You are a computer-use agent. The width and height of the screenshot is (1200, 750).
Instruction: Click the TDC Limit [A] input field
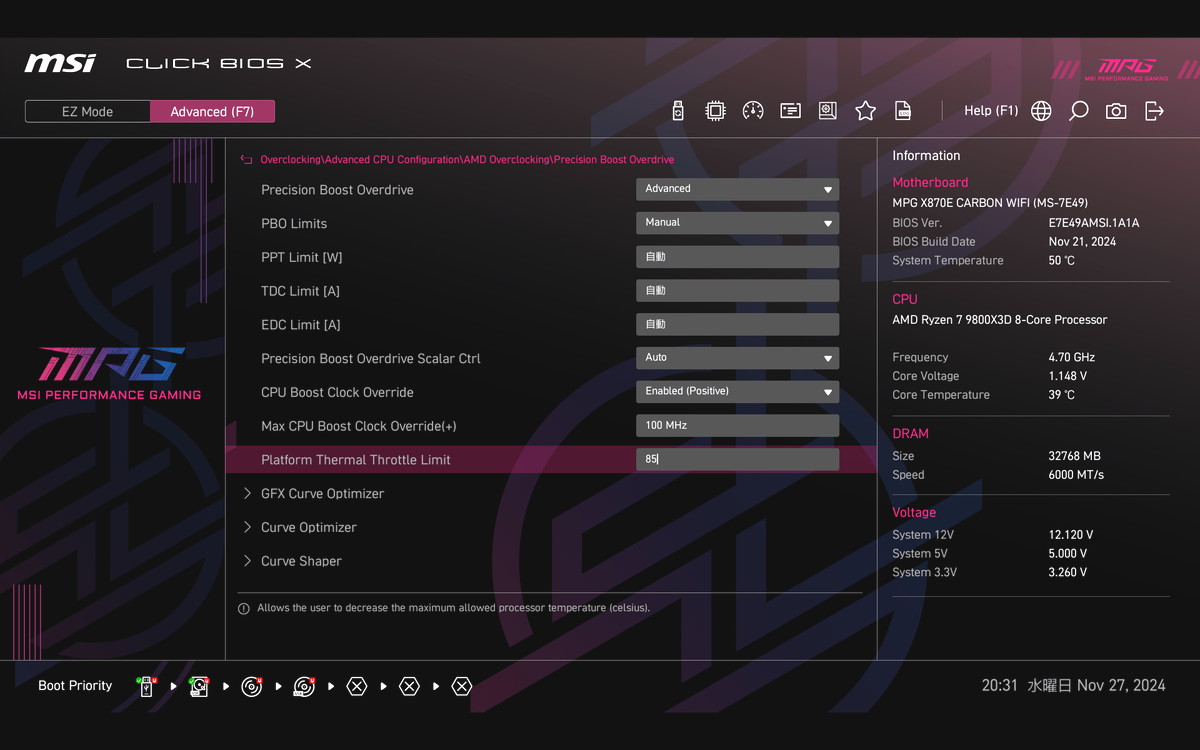click(x=737, y=291)
